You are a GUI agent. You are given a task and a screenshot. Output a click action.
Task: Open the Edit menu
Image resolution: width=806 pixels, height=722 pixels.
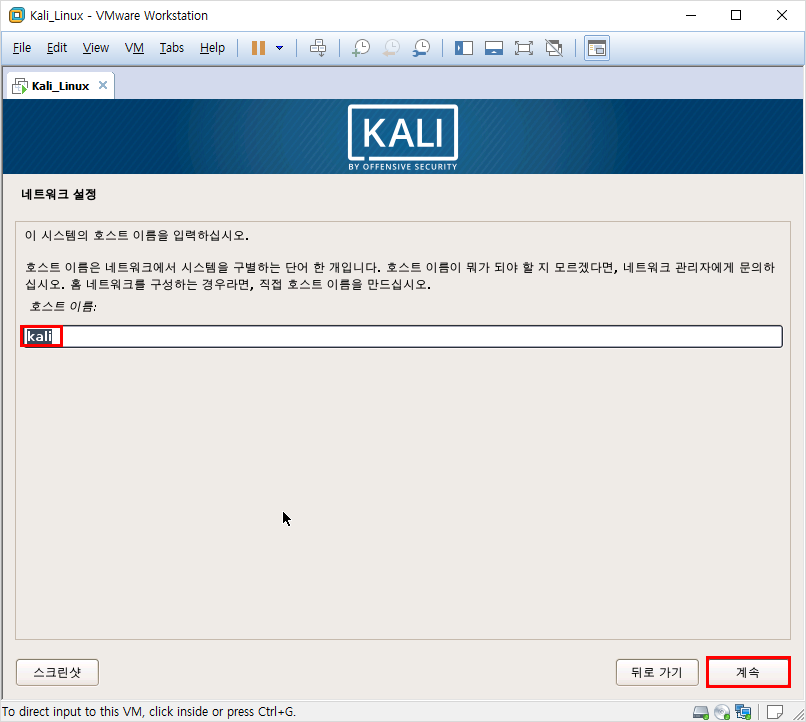[x=57, y=48]
